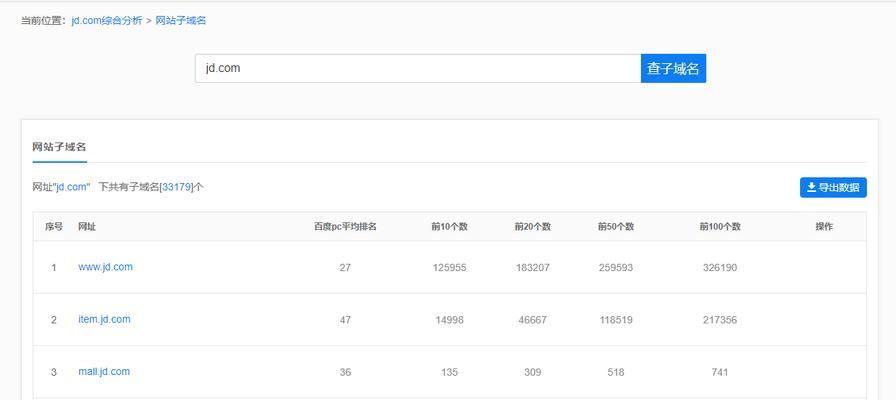Click the 前10个数 column header
Screen dimensions: 896x400
click(450, 227)
